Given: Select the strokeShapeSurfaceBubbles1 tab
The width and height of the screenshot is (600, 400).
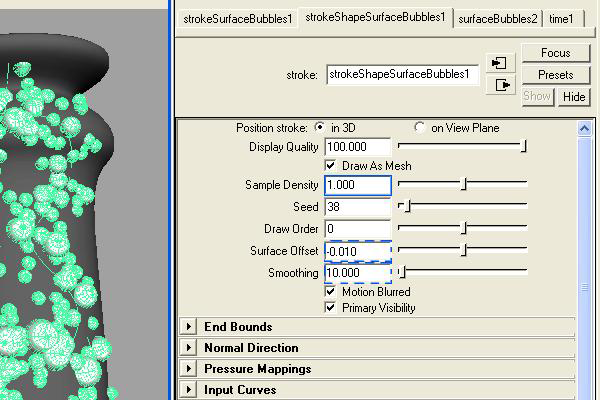Looking at the screenshot, I should pos(375,17).
